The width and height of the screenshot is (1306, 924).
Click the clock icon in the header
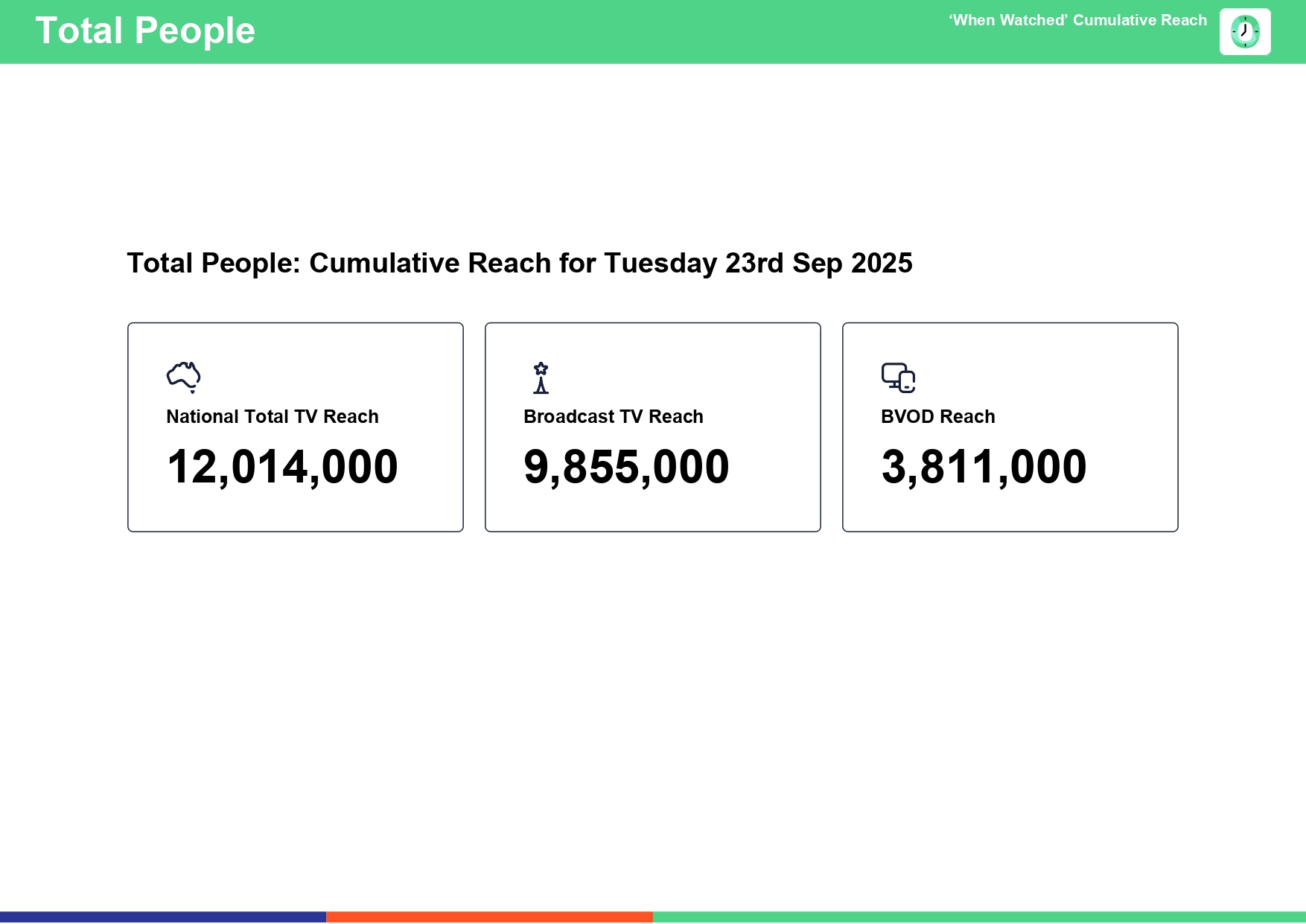pyautogui.click(x=1245, y=32)
